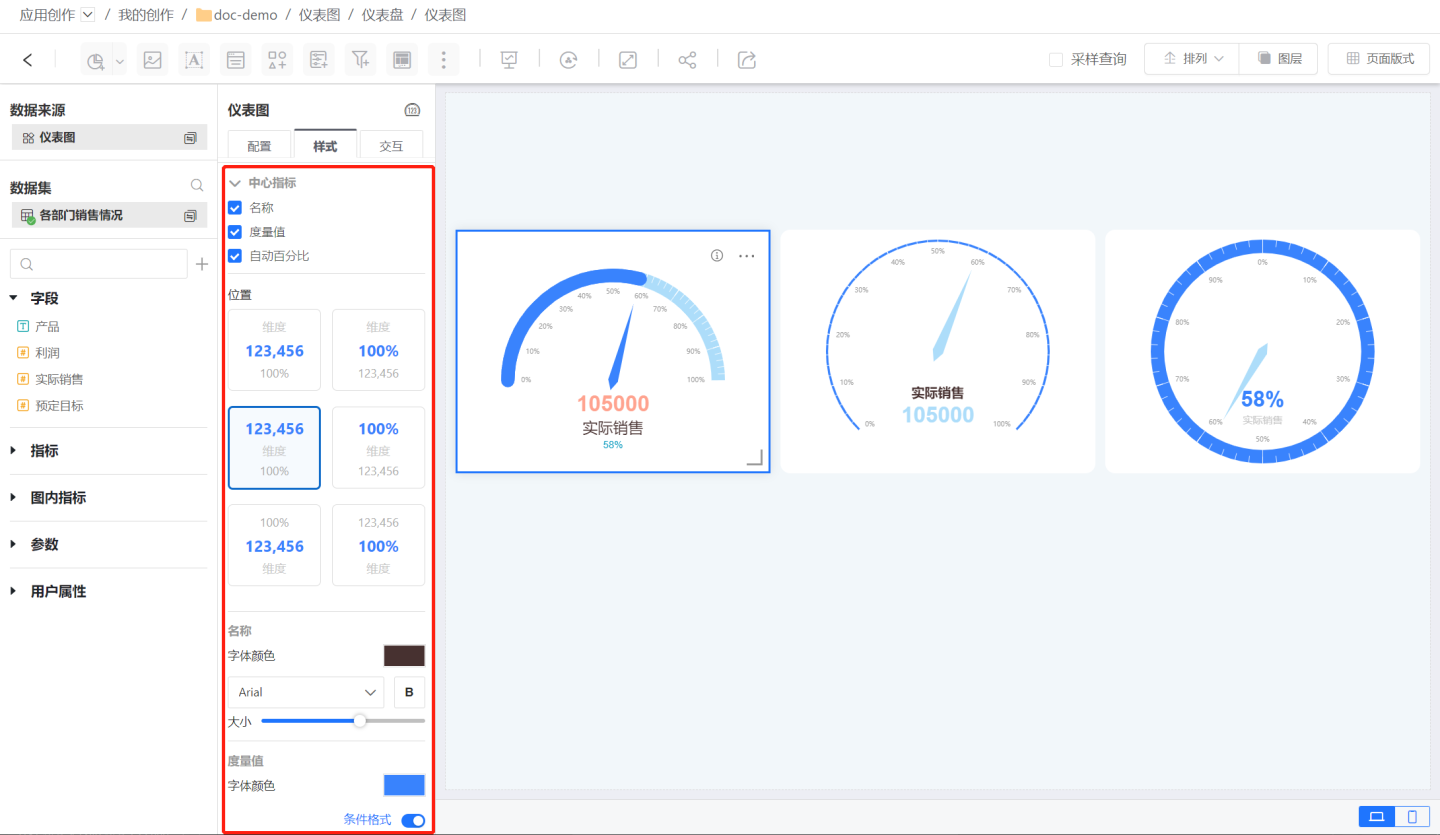Search the dataset with the magnifier icon
Viewport: 1440px width, 835px height.
coord(197,186)
